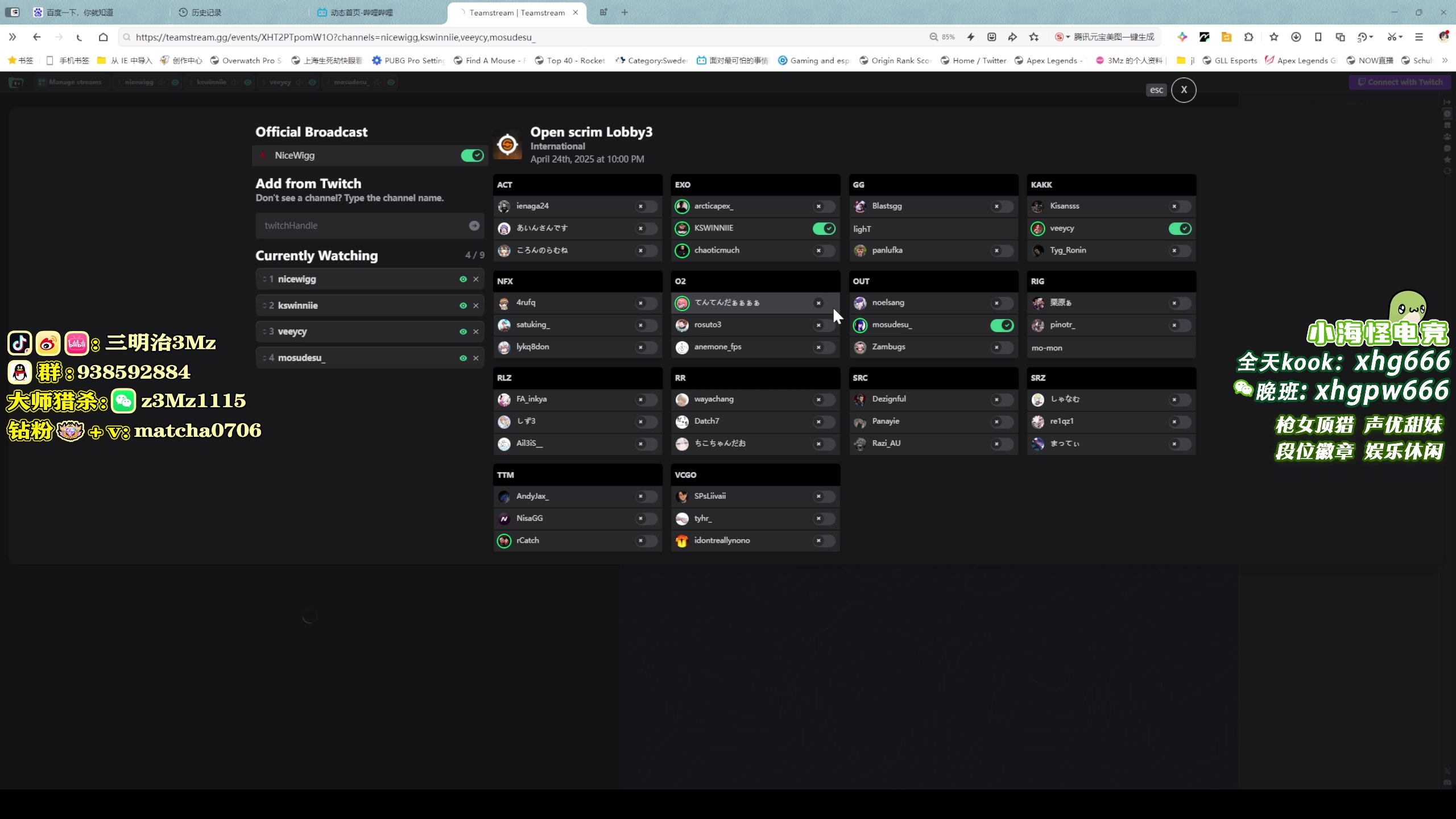Remove mosudesu_ from Currently Watching

[x=476, y=358]
